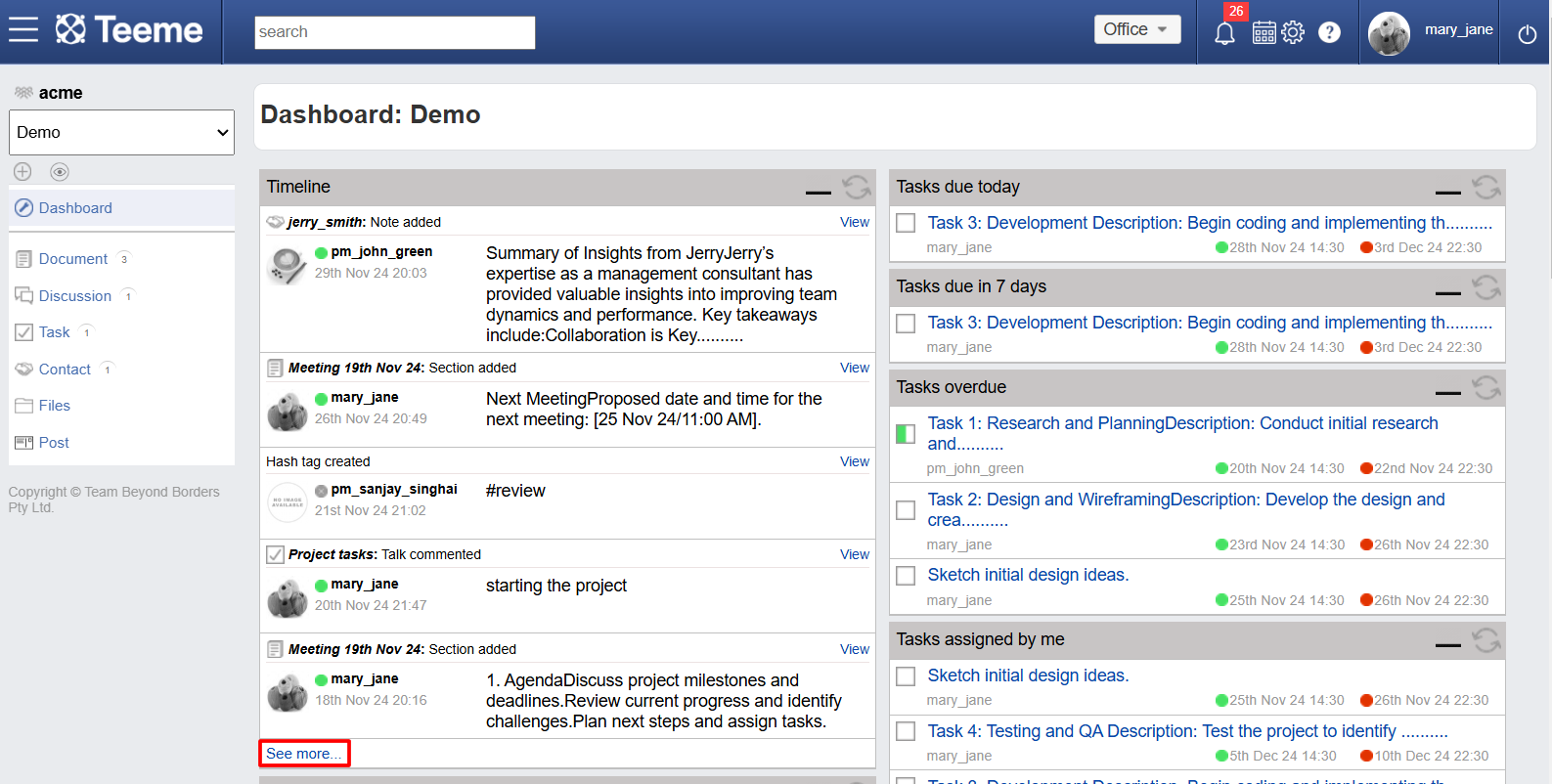
Task: Open Task section in sidebar
Action: (x=55, y=332)
